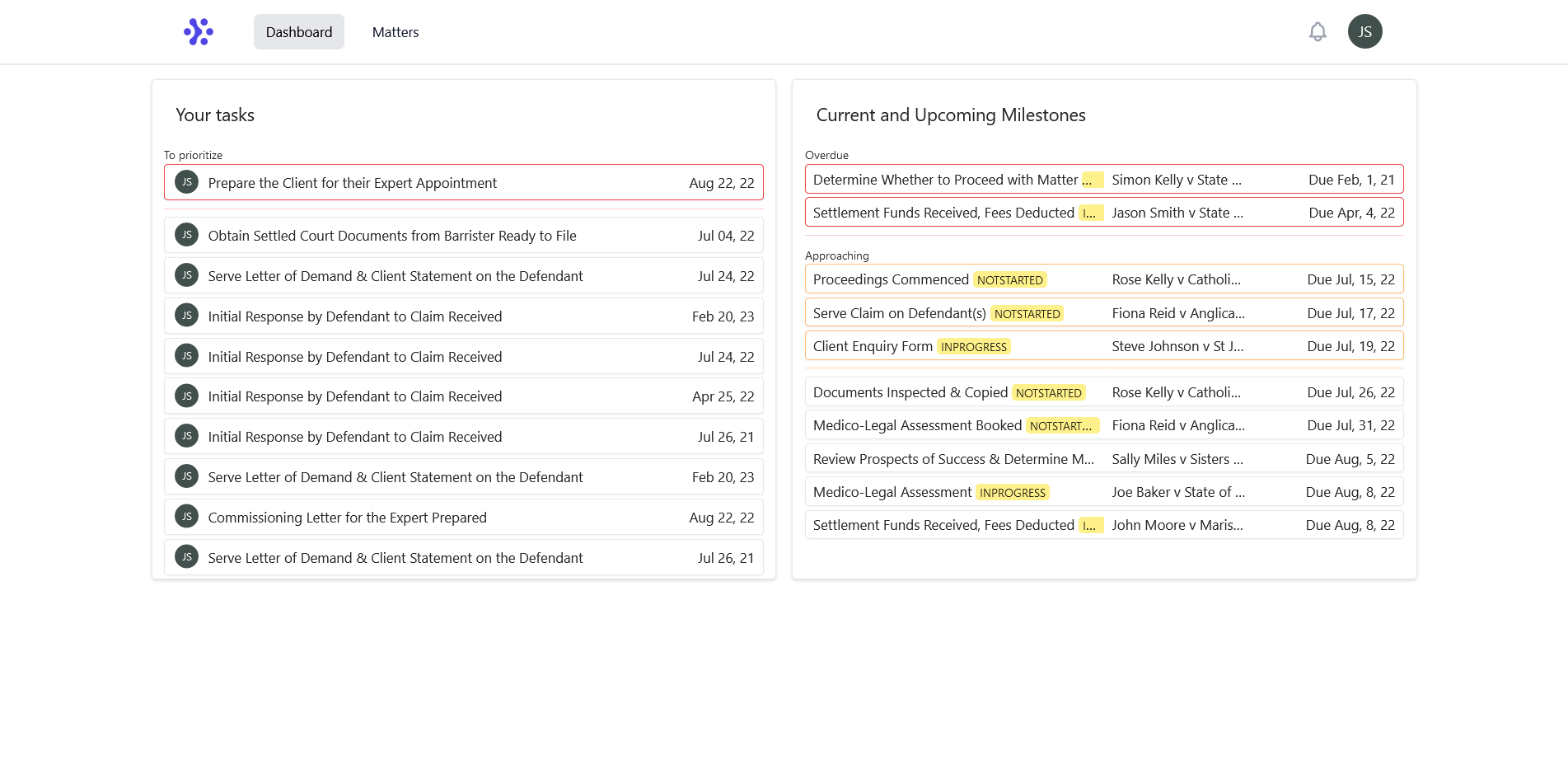This screenshot has height=764, width=1568.
Task: Select the Jason Smith v State matter name
Action: click(1177, 213)
